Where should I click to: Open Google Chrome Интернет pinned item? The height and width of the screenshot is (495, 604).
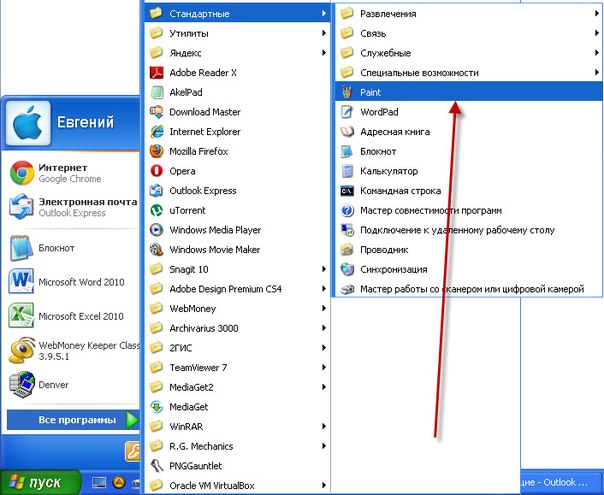pyautogui.click(x=71, y=173)
